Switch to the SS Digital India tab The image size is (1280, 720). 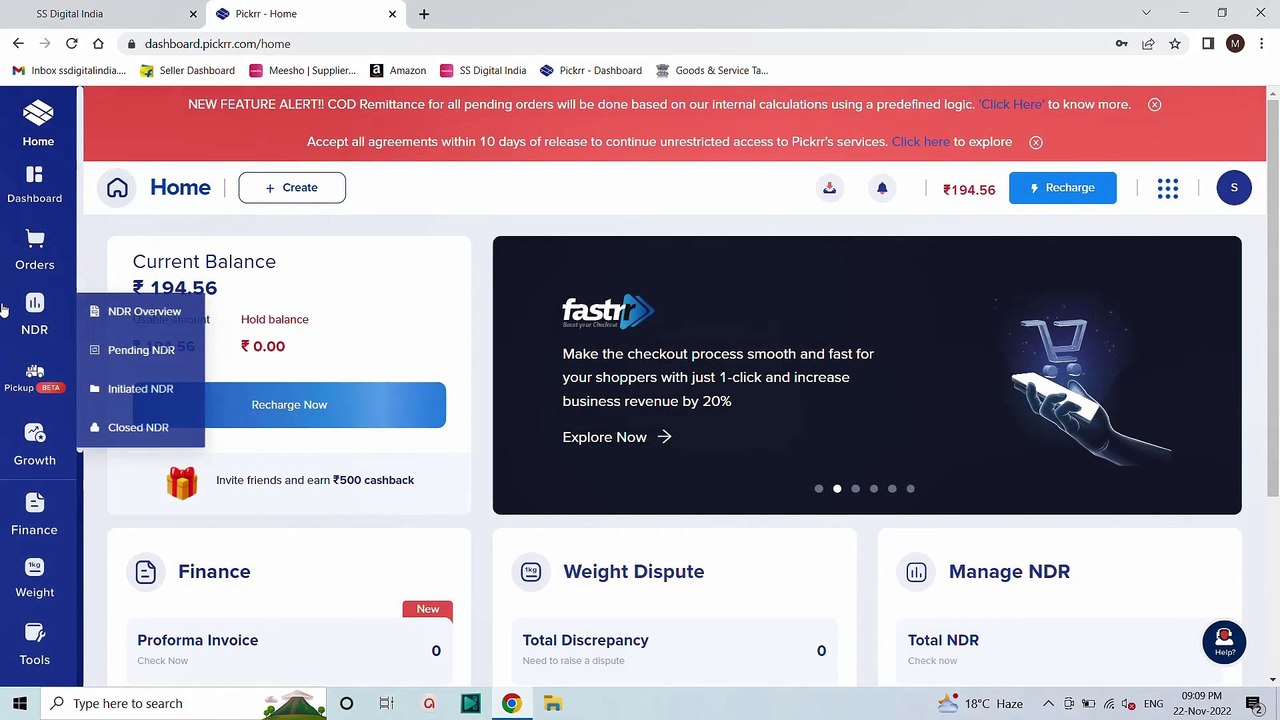click(x=104, y=14)
